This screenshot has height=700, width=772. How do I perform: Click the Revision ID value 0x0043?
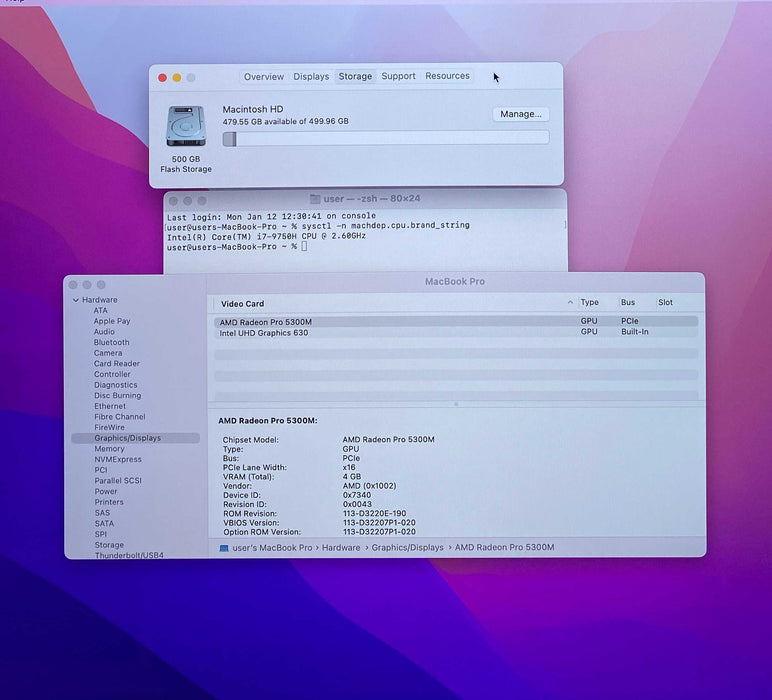click(x=357, y=504)
